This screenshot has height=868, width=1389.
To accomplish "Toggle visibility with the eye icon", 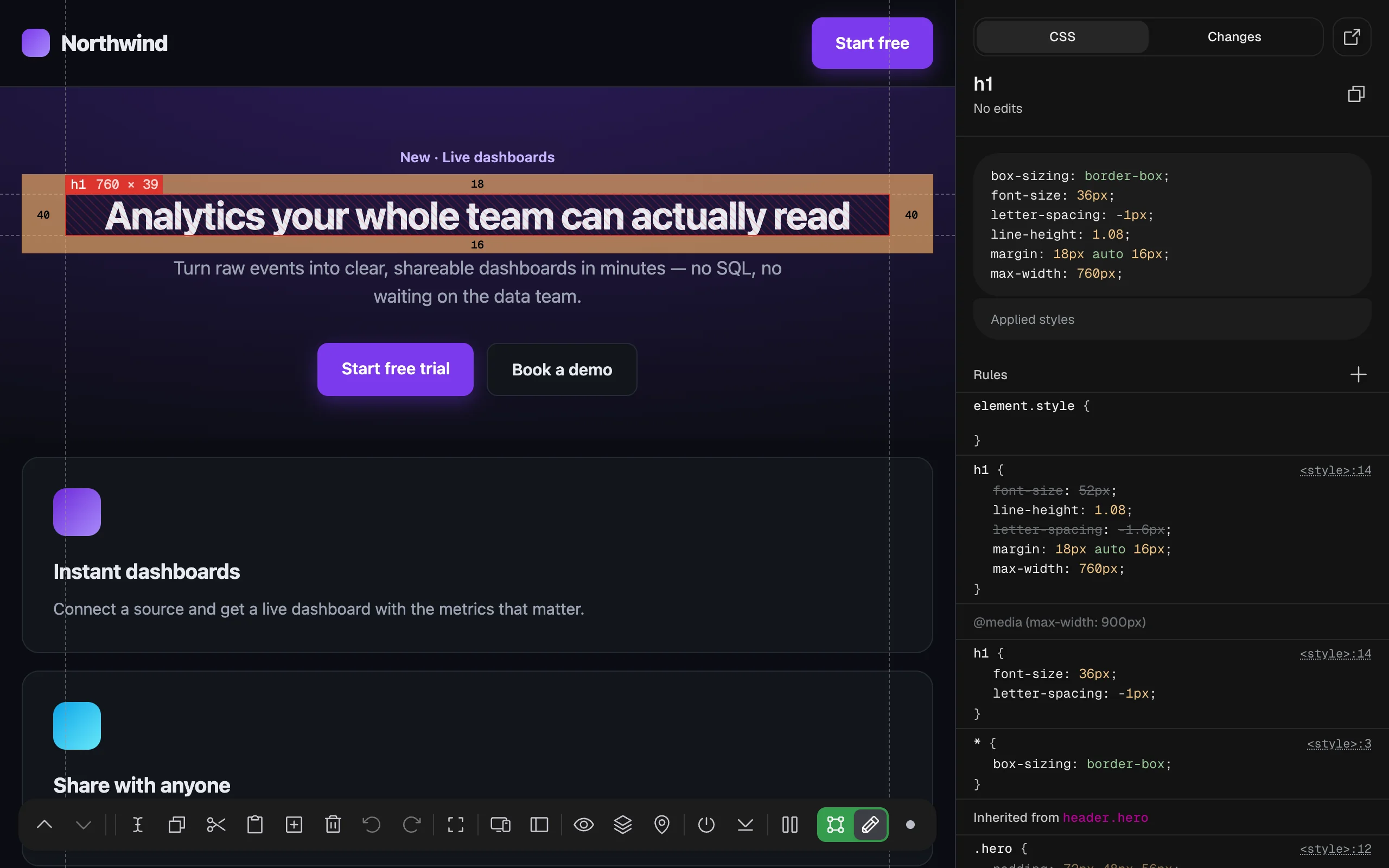I will point(584,825).
